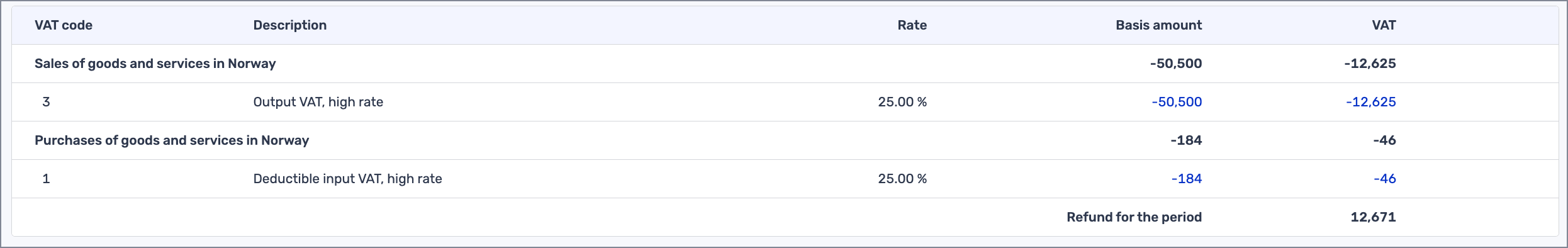Click the VAT column header

pos(1384,25)
